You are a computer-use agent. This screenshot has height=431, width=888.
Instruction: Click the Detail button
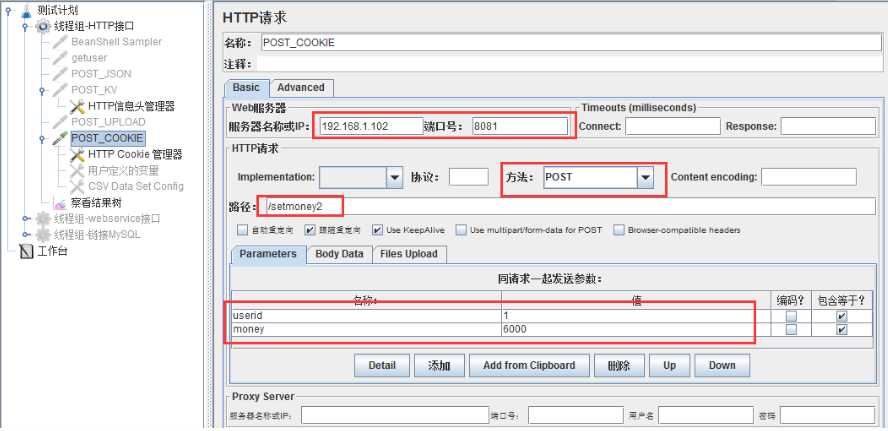point(382,365)
